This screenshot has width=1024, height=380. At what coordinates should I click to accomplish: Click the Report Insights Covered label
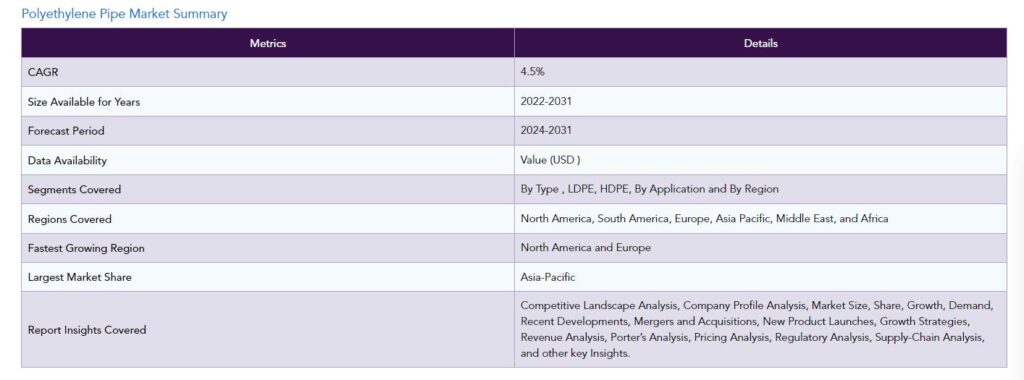click(x=87, y=330)
